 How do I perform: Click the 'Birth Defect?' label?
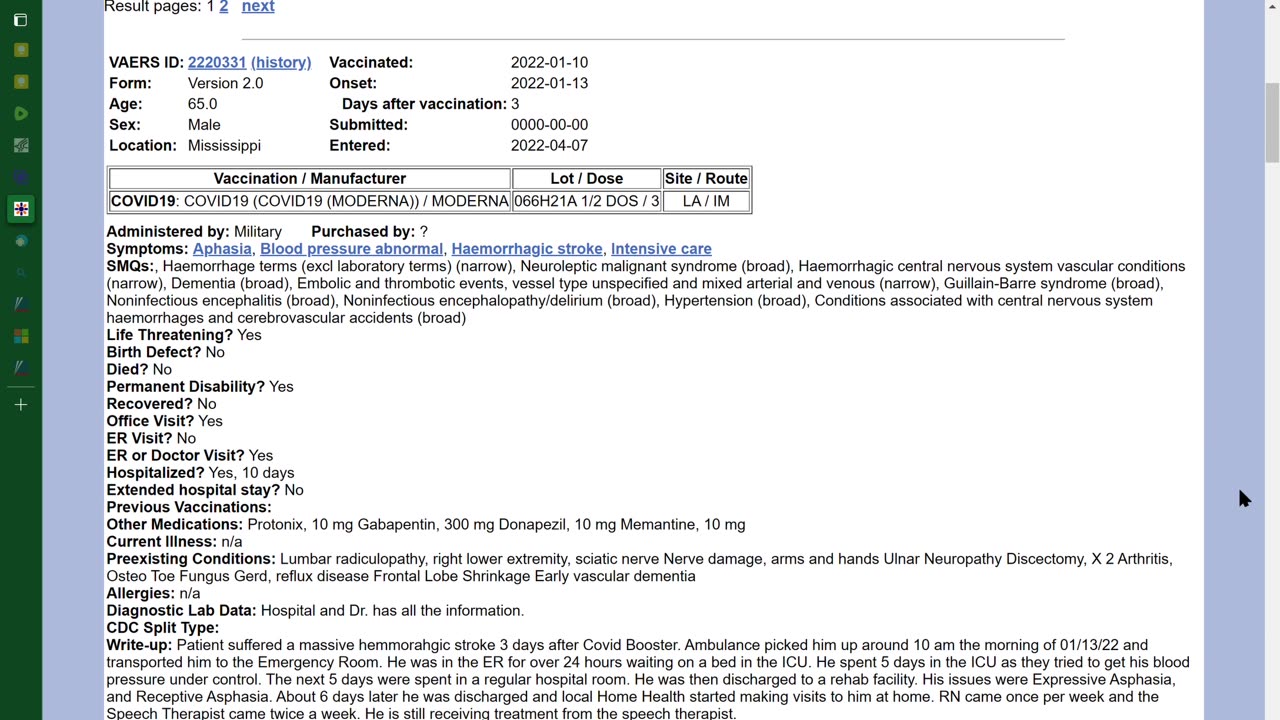(x=154, y=352)
